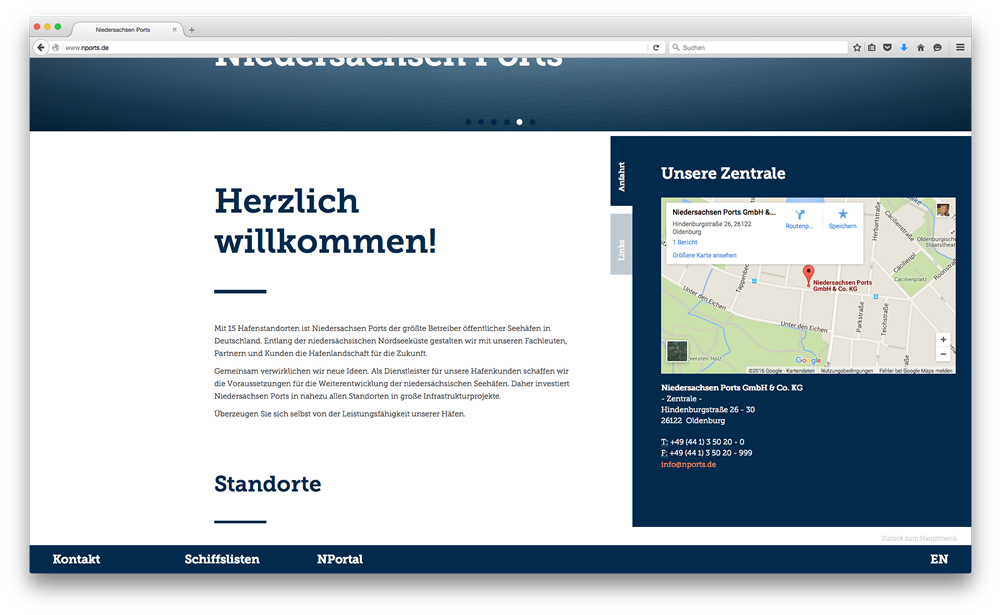Screen dimensions: 1000x615
Task: Open Kontakt in the footer bar
Action: [77, 559]
